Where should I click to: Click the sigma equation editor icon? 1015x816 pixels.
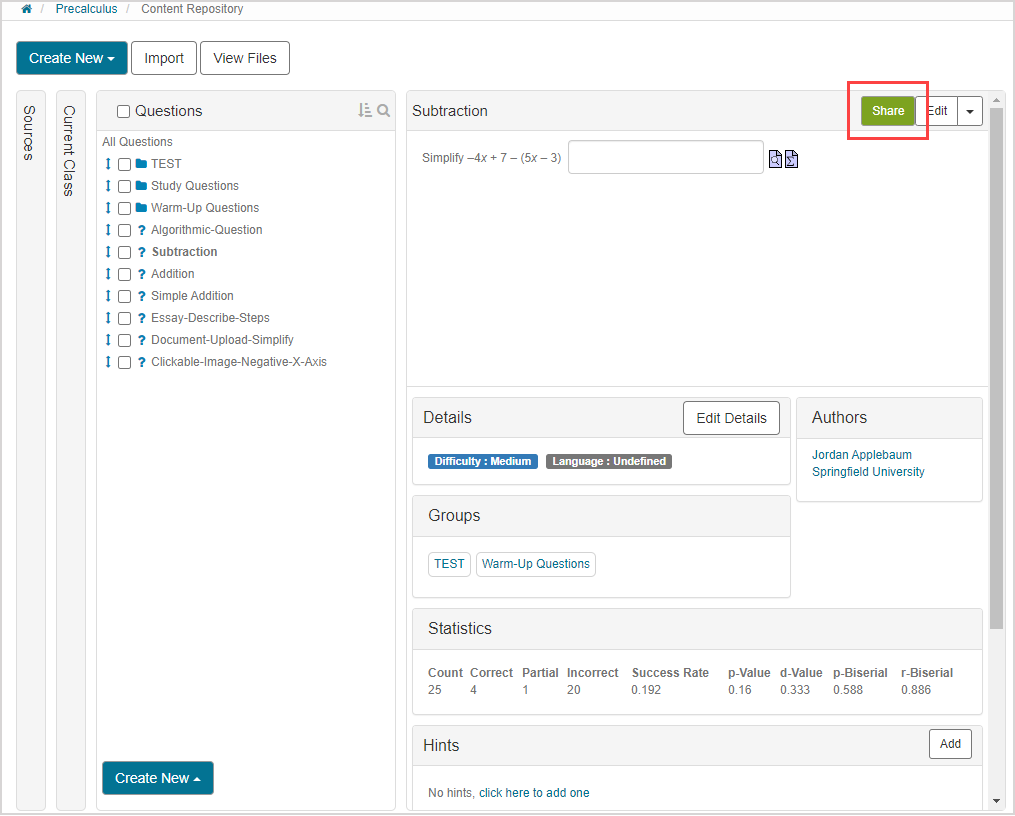pos(791,159)
